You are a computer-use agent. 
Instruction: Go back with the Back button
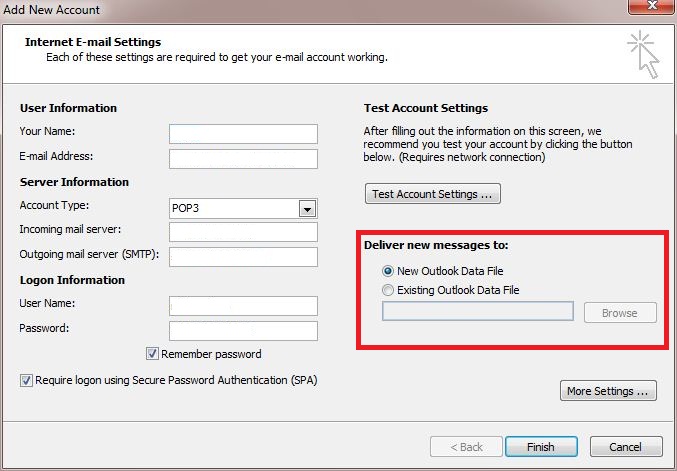466,446
